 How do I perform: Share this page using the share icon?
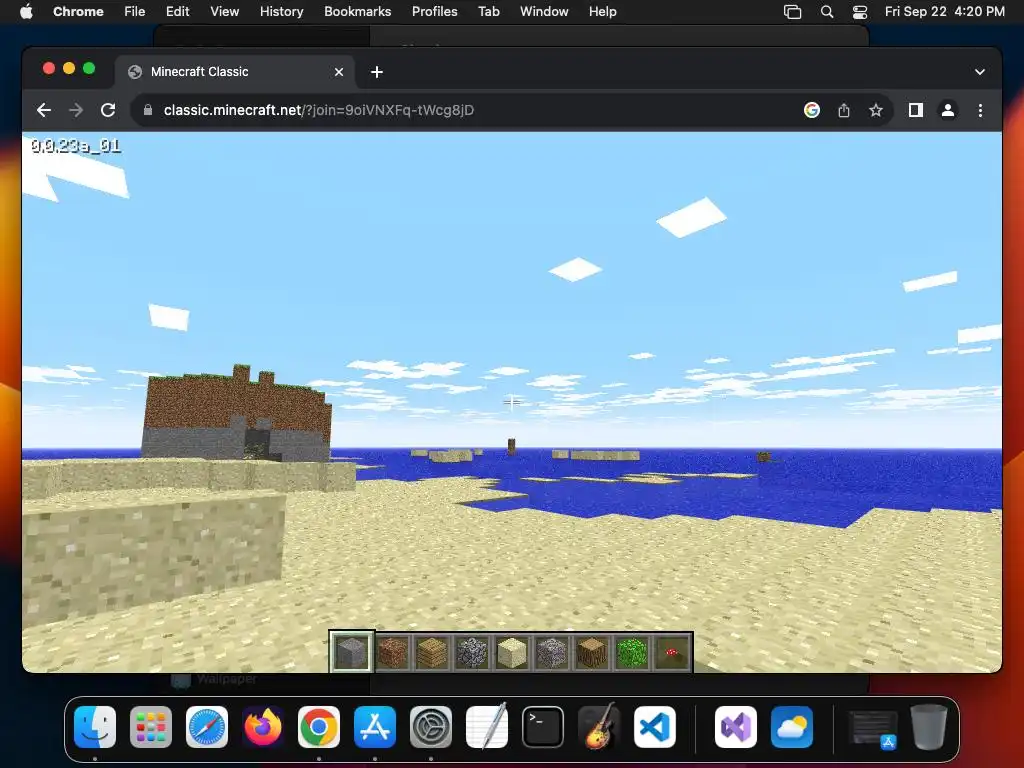(844, 110)
